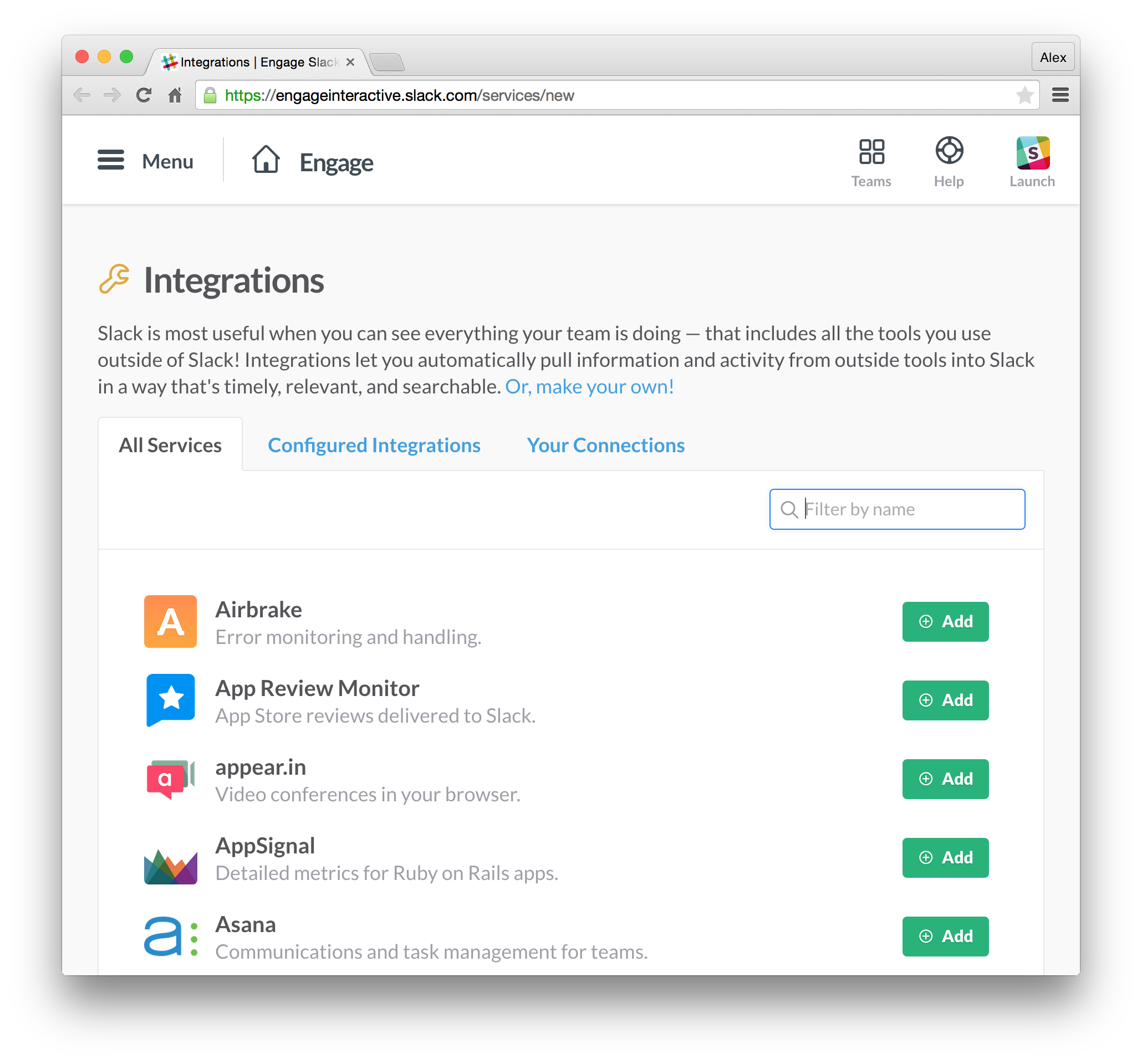Switch to Configured Integrations tab
1142x1064 pixels.
click(x=374, y=445)
